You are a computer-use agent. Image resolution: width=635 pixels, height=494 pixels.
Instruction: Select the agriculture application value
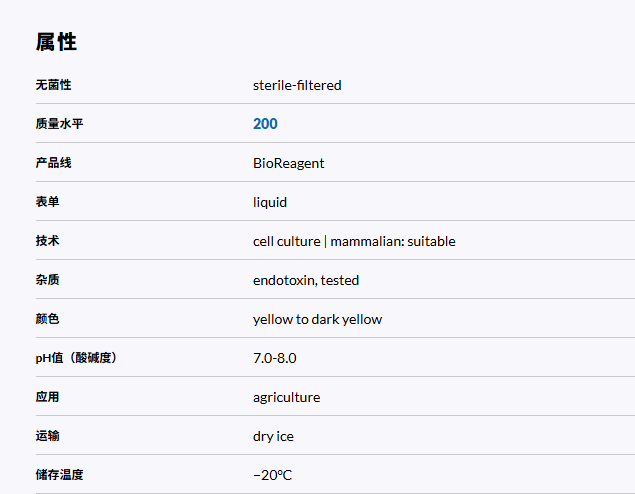point(286,397)
